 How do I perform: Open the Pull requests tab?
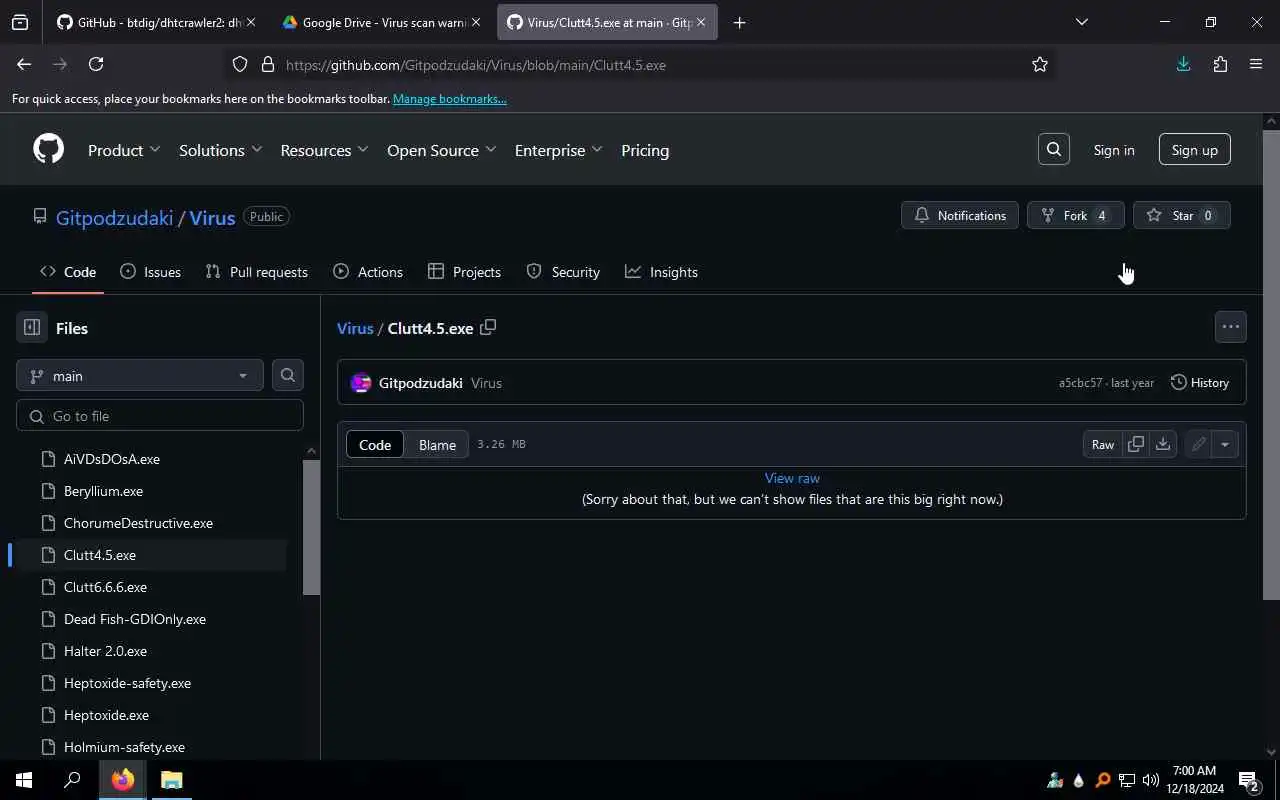pyautogui.click(x=256, y=272)
